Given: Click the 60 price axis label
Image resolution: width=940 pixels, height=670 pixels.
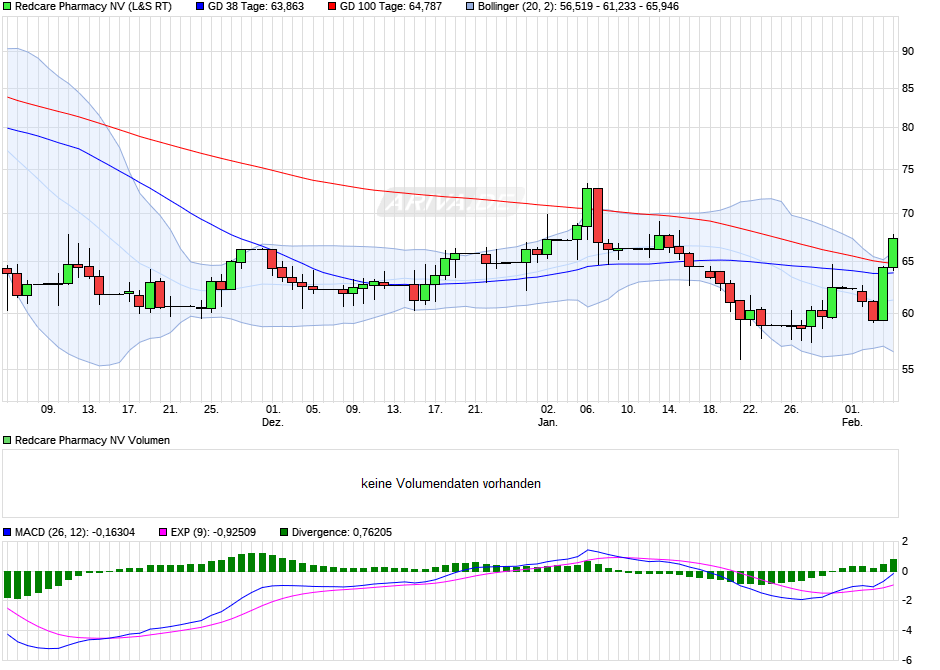Looking at the screenshot, I should (x=908, y=313).
